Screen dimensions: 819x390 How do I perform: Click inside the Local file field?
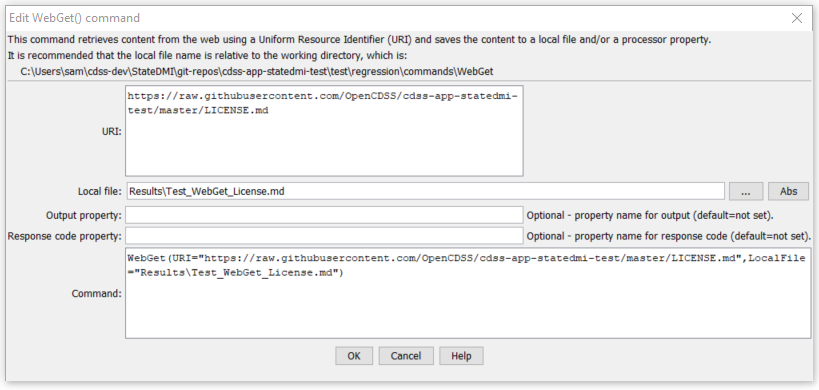pos(425,192)
